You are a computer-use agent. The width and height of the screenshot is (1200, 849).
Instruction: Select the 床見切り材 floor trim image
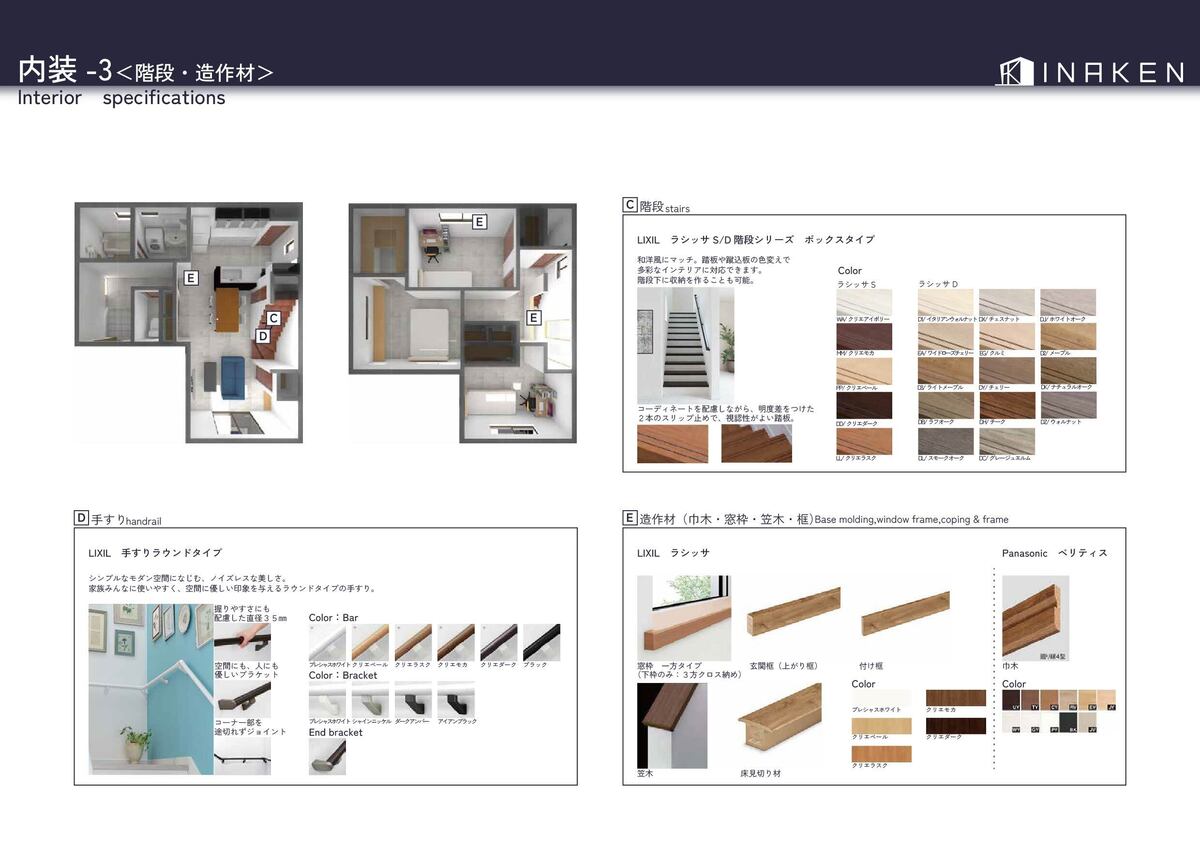pyautogui.click(x=780, y=724)
